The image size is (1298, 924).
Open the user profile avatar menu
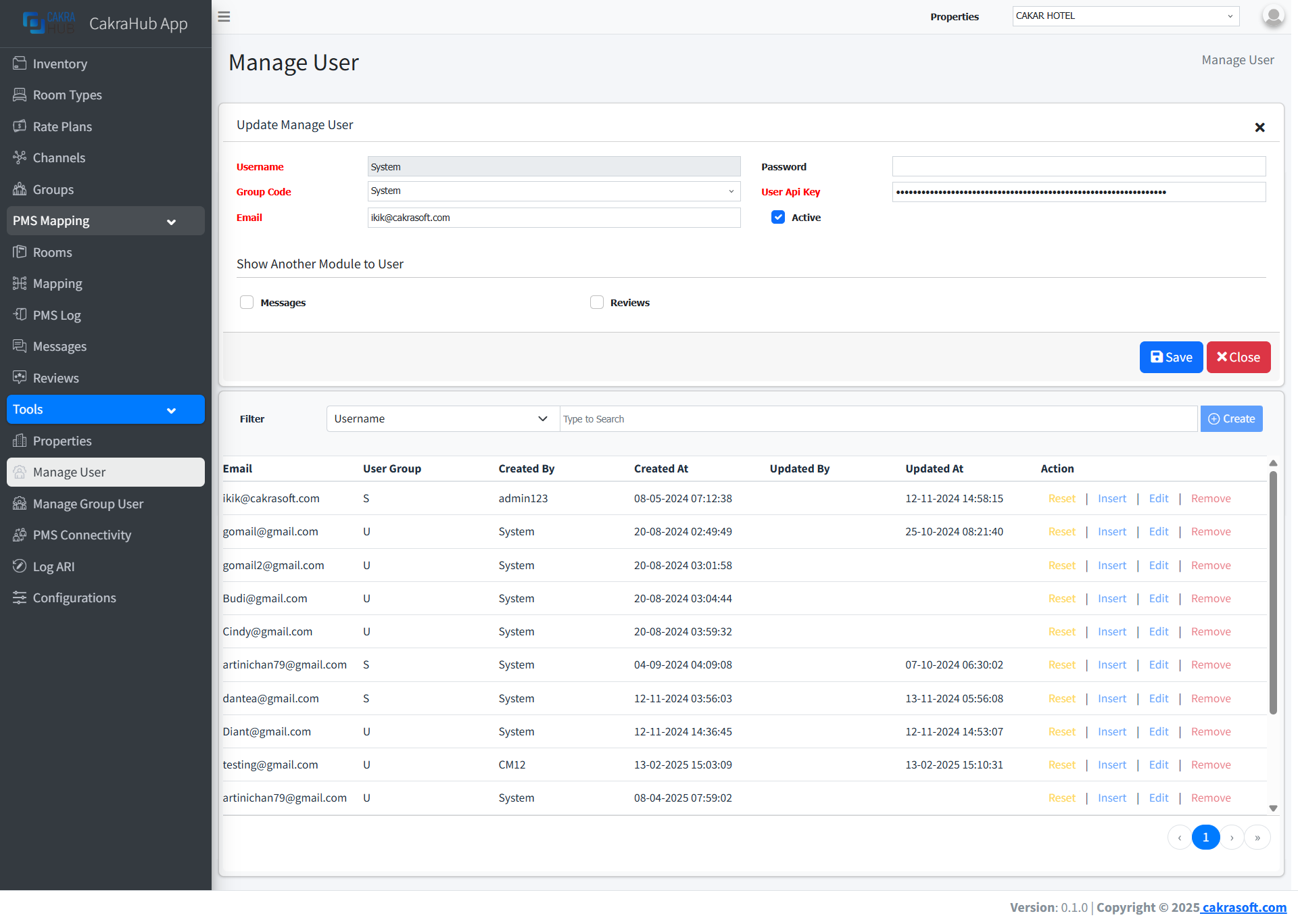click(x=1272, y=16)
